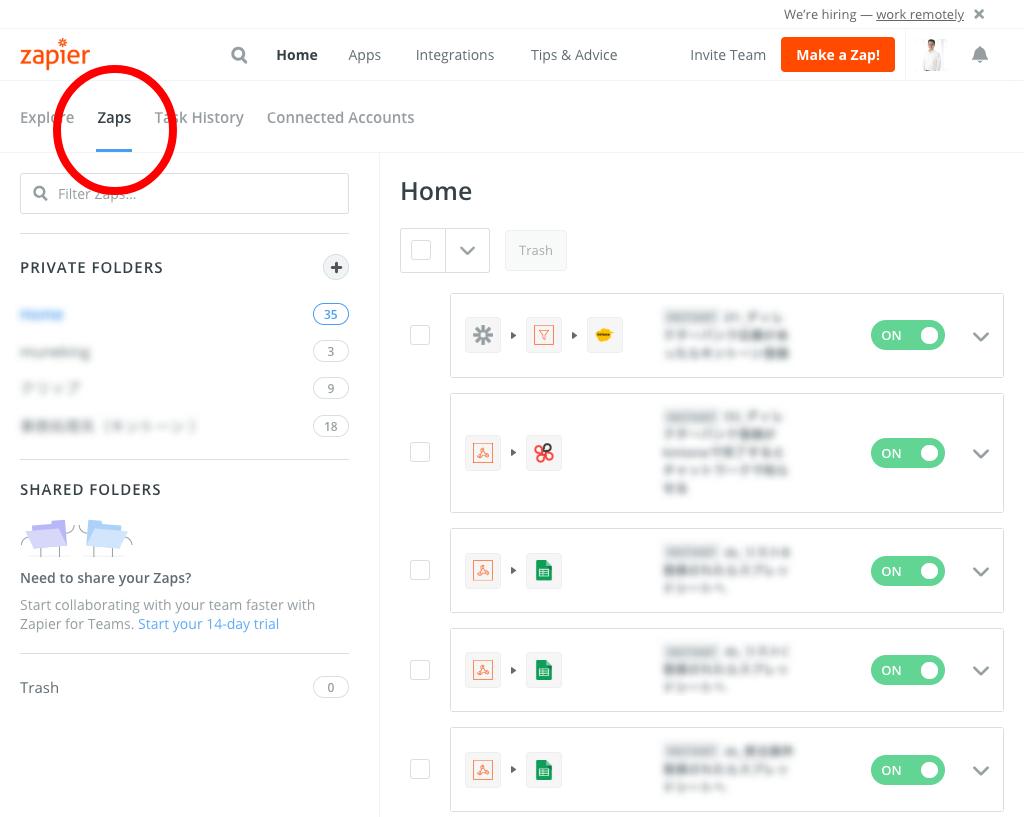This screenshot has width=1024, height=817.
Task: Expand the third Zap's options chevron
Action: coord(981,571)
